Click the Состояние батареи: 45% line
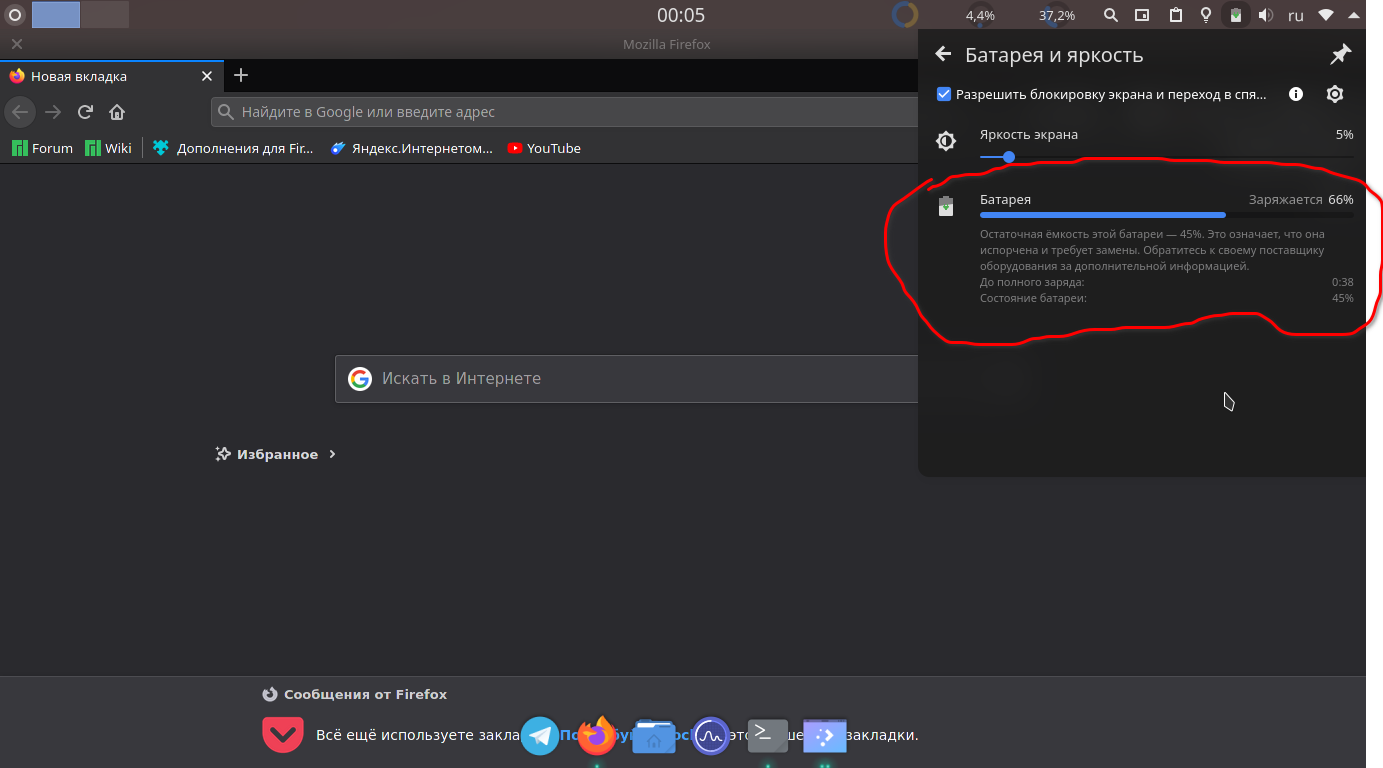The height and width of the screenshot is (768, 1383). tap(1166, 298)
